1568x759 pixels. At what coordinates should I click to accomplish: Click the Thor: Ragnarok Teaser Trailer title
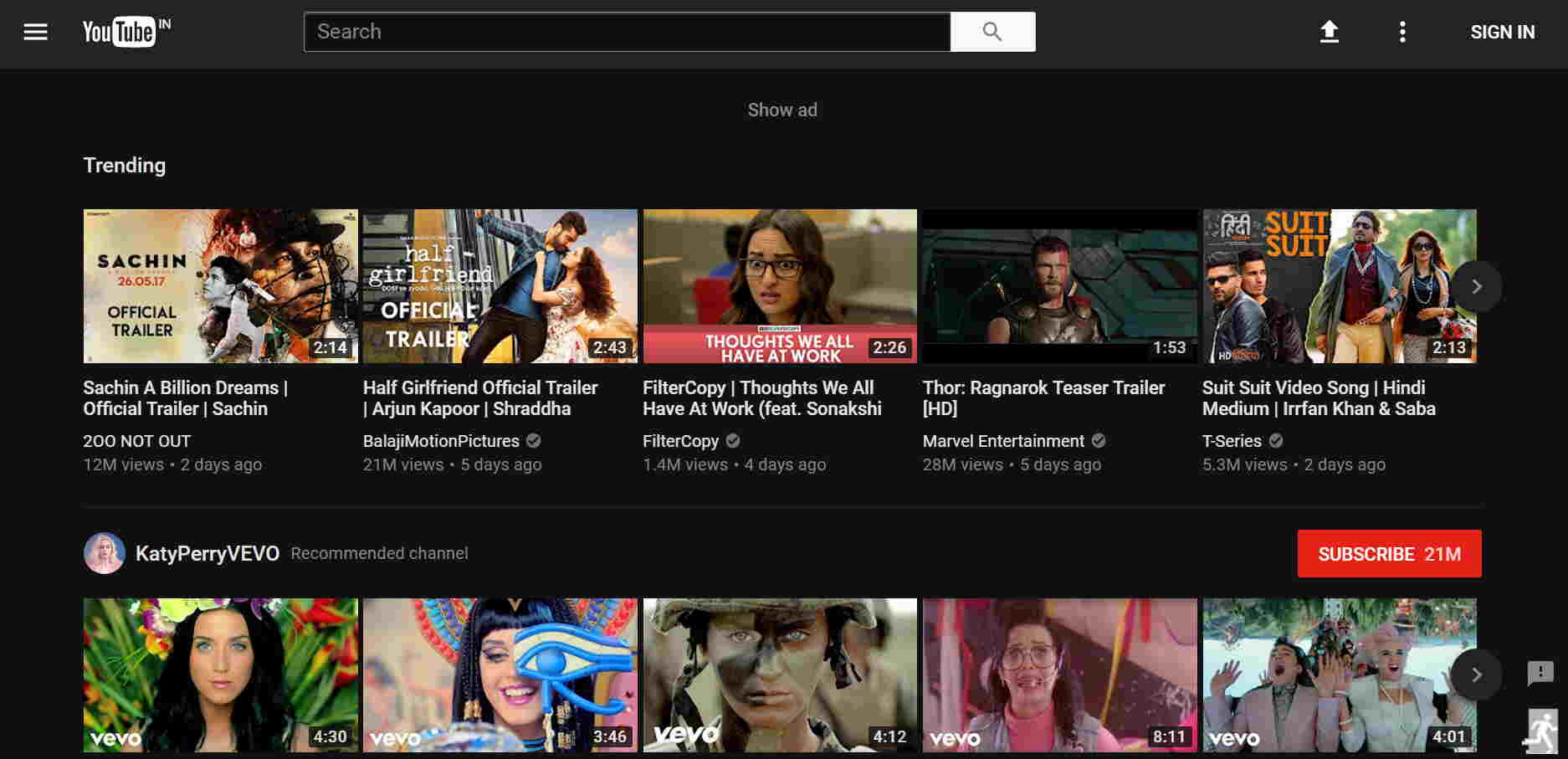tap(1043, 398)
